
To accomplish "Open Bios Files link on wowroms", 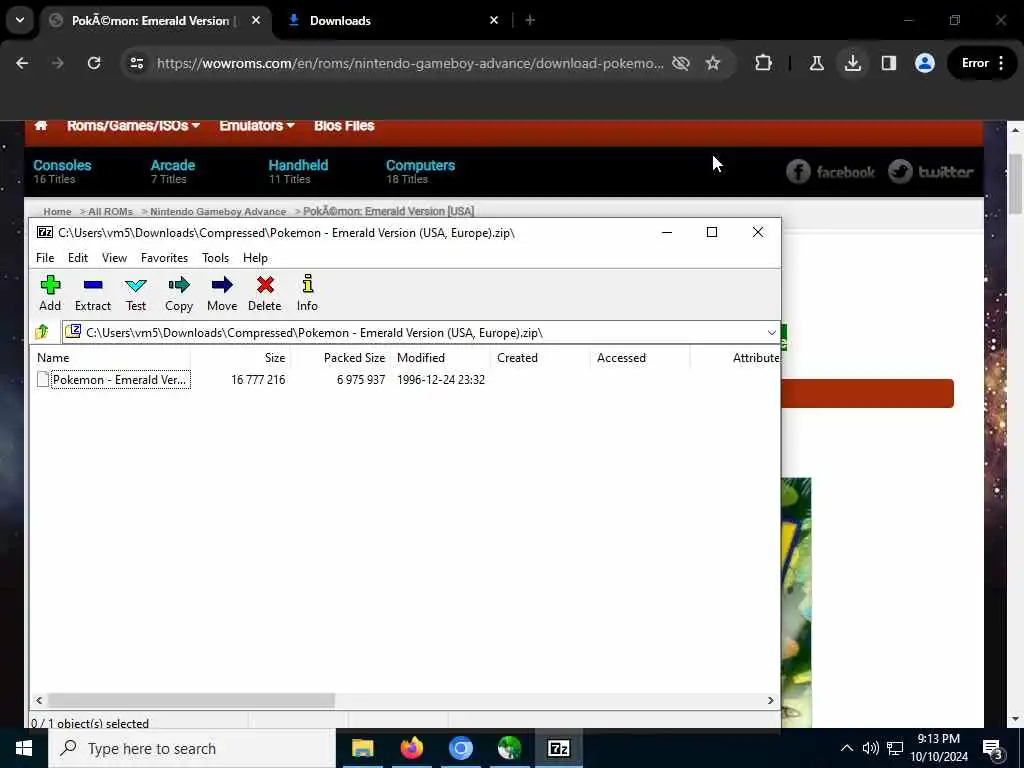I will tap(344, 125).
